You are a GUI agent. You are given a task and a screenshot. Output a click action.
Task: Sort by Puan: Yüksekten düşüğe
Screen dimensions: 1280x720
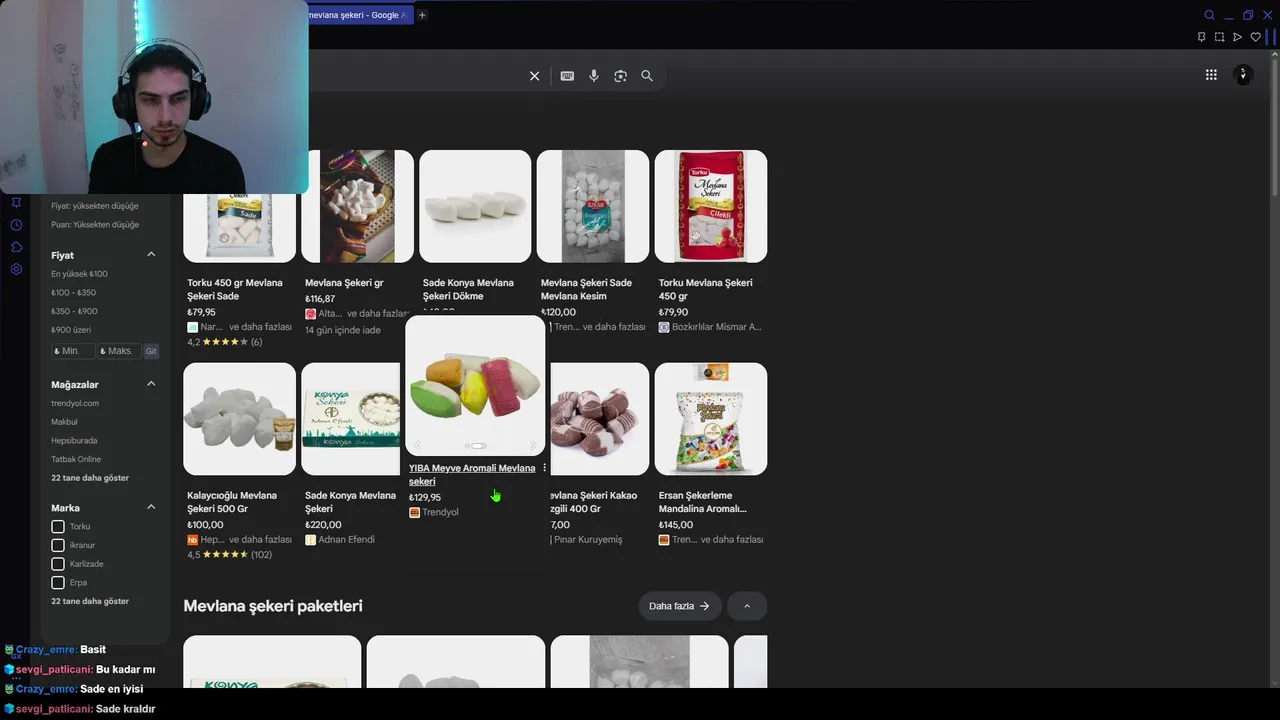tap(95, 225)
